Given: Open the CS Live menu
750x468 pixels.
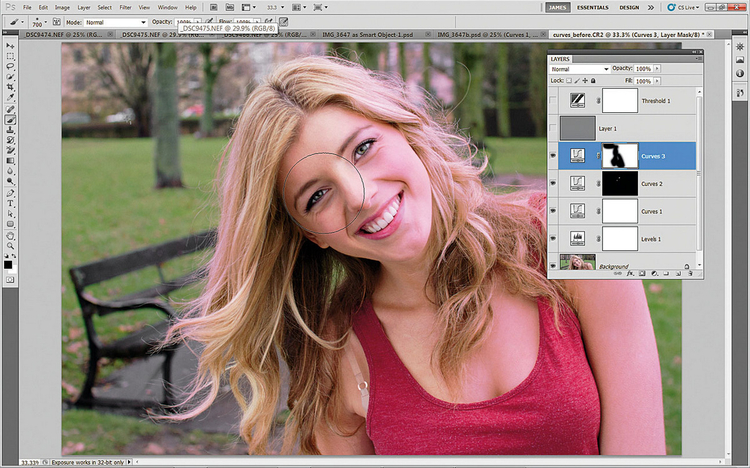Looking at the screenshot, I should pyautogui.click(x=684, y=8).
